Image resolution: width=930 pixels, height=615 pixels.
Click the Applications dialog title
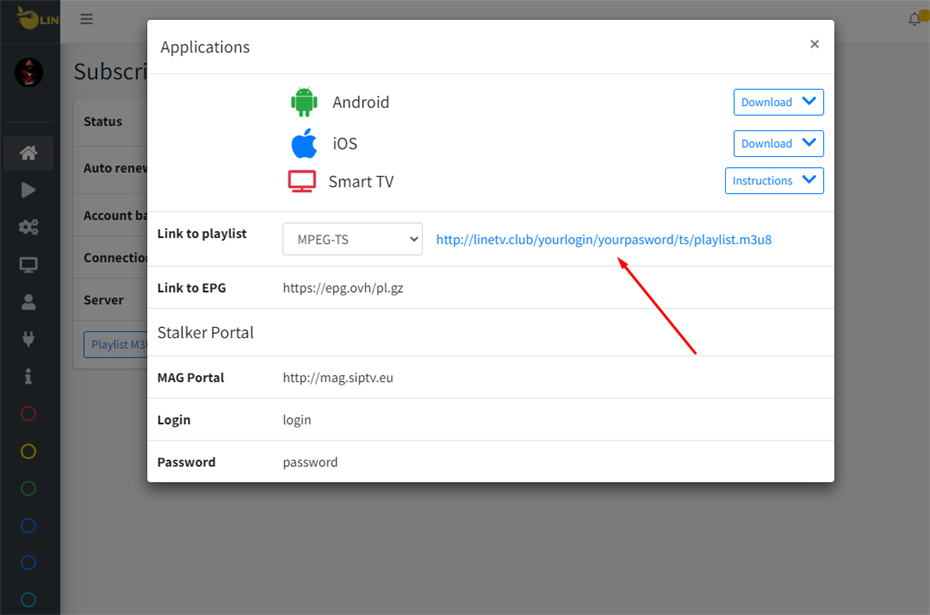205,47
